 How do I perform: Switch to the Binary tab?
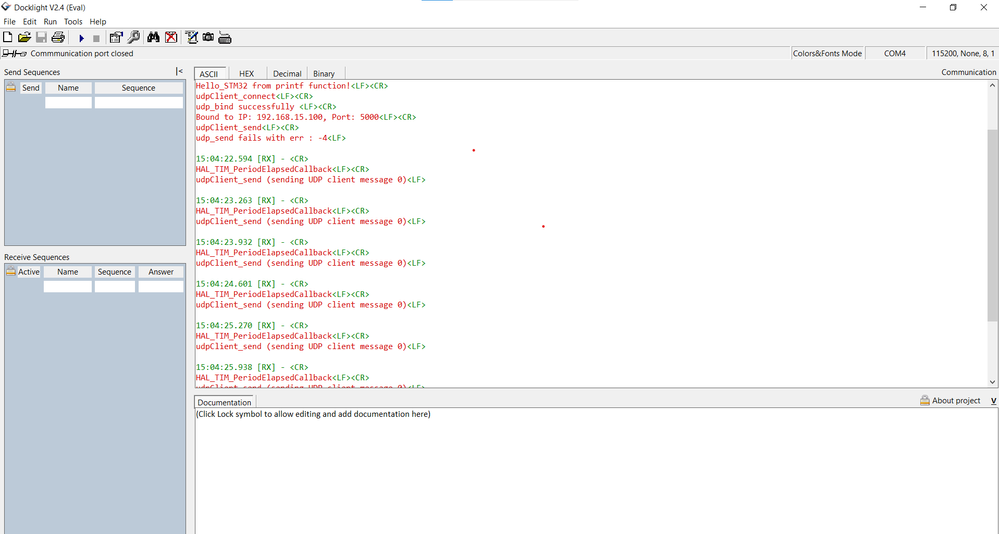(x=324, y=74)
